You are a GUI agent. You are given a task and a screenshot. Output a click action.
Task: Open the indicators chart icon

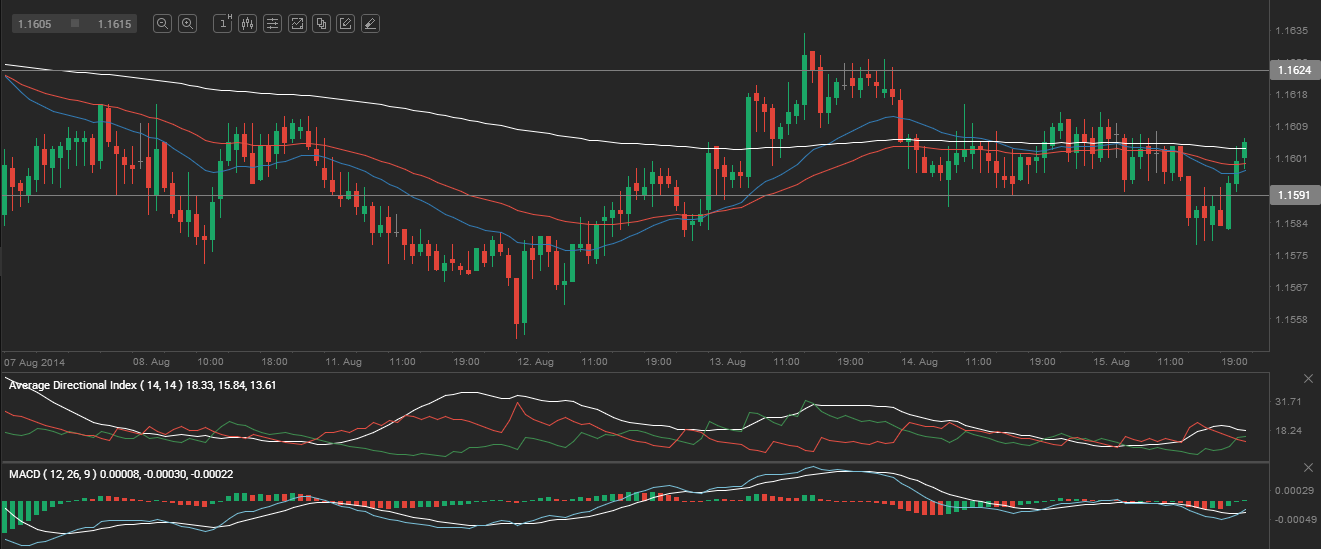297,23
